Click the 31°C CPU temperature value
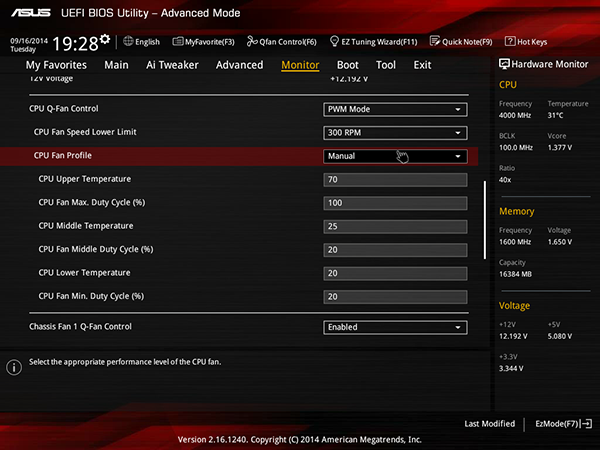 (x=555, y=115)
